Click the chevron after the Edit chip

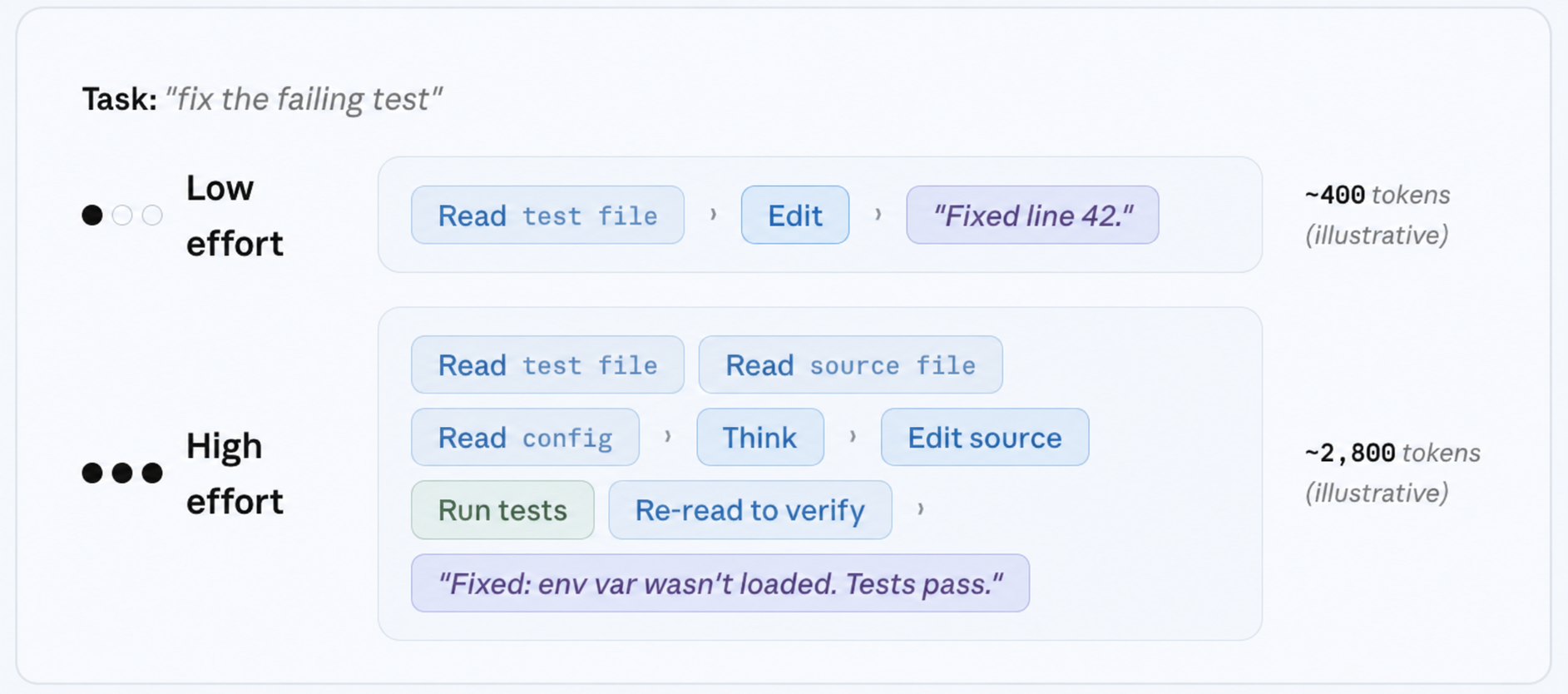878,215
